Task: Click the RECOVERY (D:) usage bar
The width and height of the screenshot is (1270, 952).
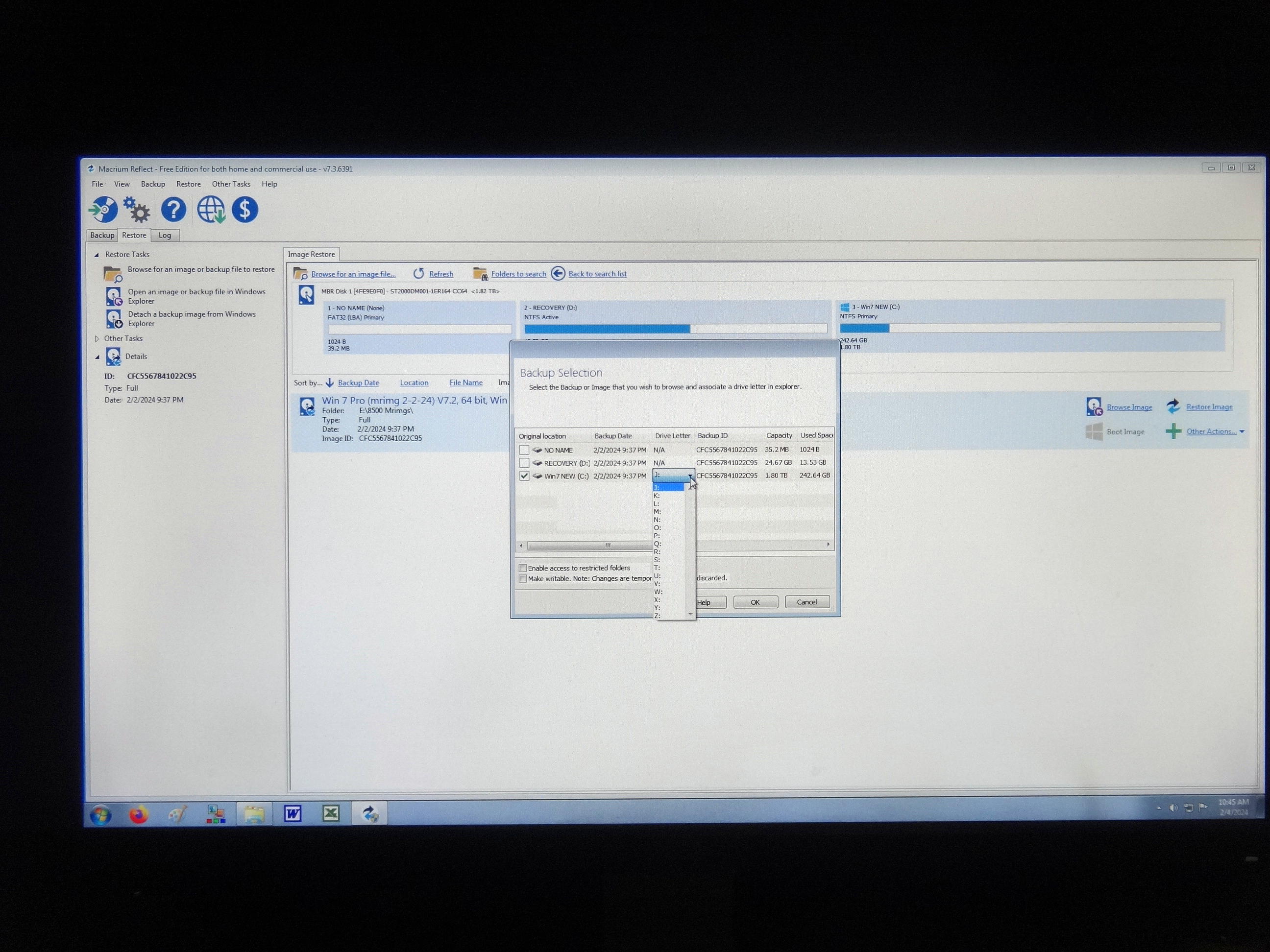Action: click(676, 329)
